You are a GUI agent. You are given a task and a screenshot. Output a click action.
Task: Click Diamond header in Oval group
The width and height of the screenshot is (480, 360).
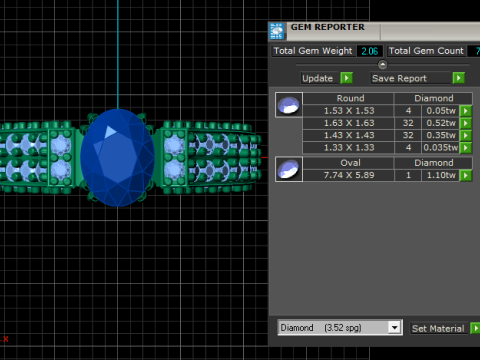pos(433,163)
